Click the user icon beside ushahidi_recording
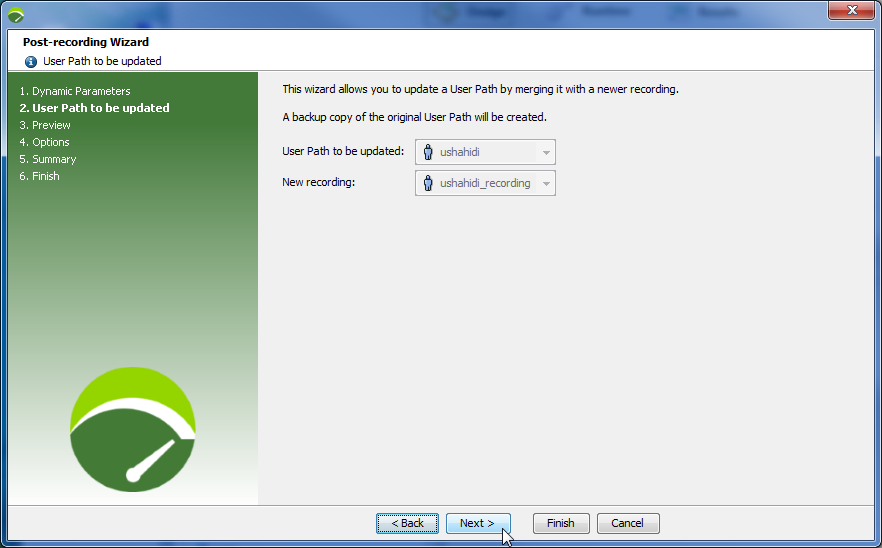882x548 pixels. (x=428, y=183)
